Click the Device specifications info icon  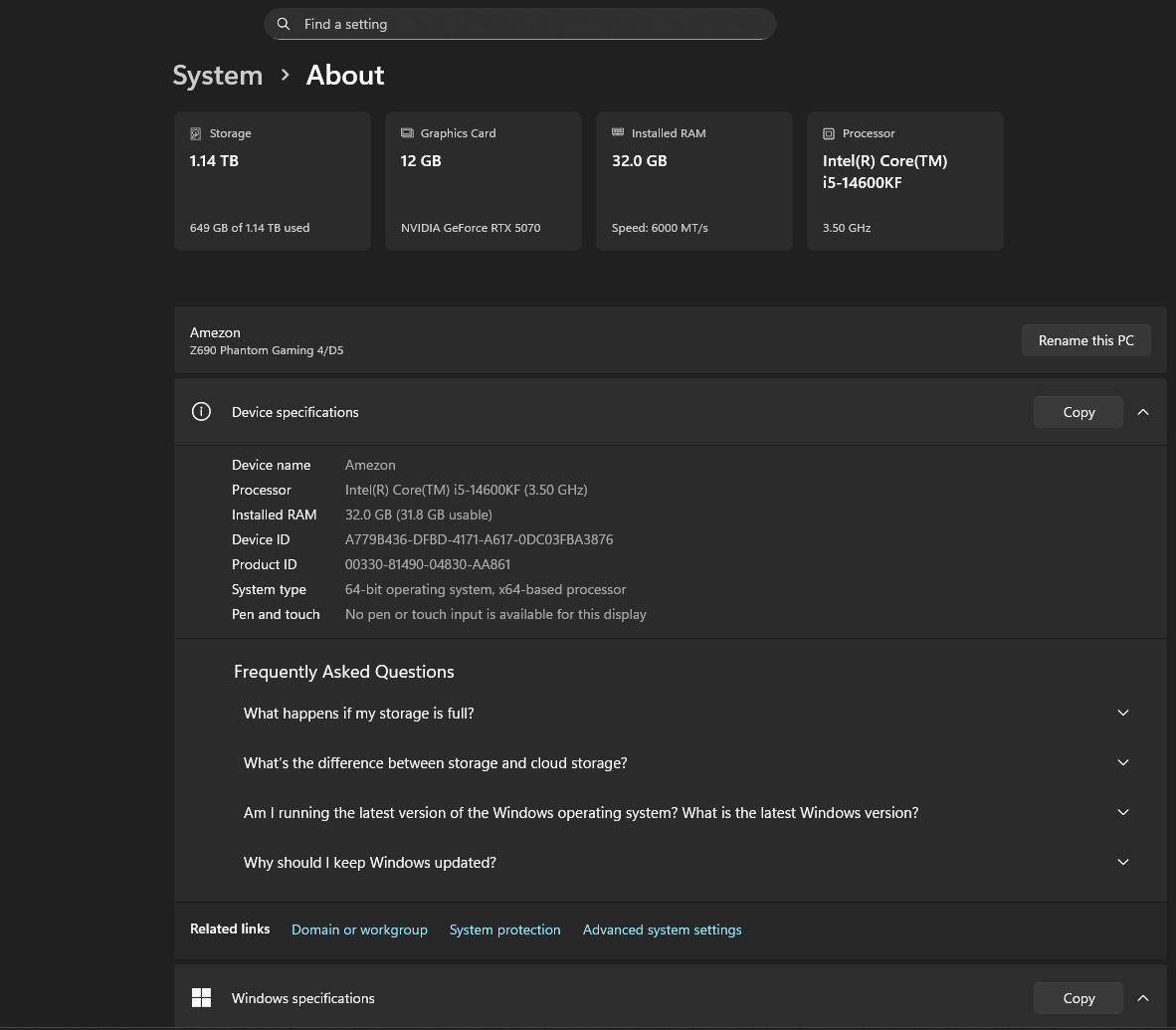(201, 412)
